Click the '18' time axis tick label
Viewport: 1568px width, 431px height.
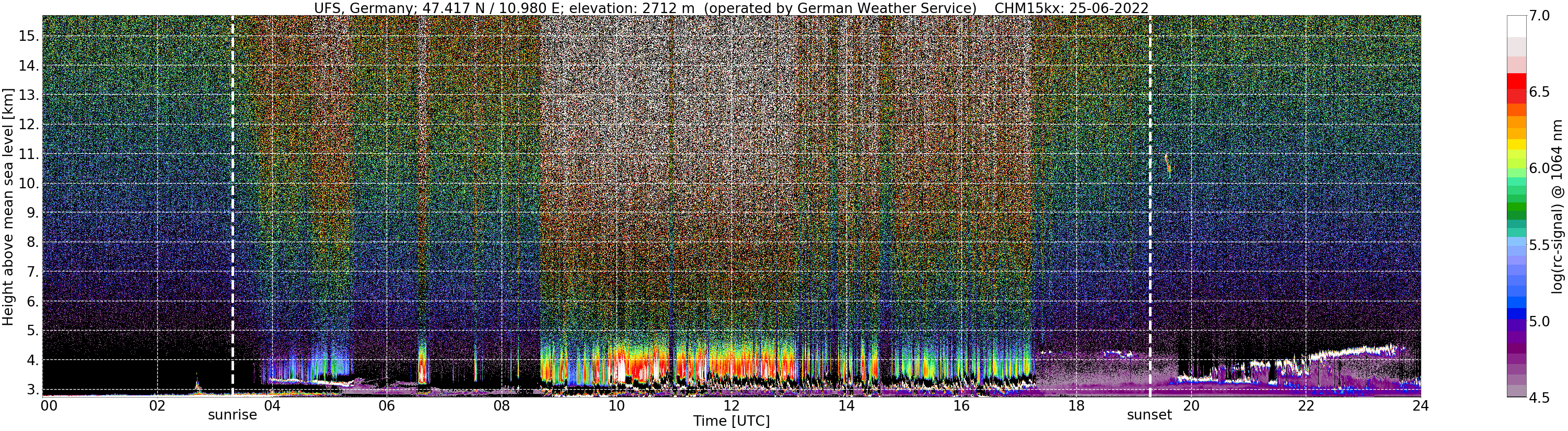click(1076, 405)
